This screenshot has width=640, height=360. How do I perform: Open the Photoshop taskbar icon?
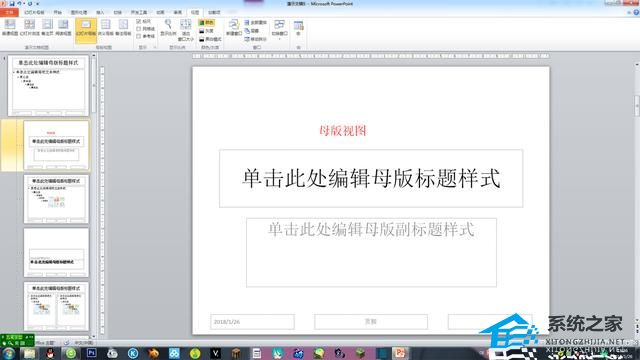pyautogui.click(x=91, y=353)
